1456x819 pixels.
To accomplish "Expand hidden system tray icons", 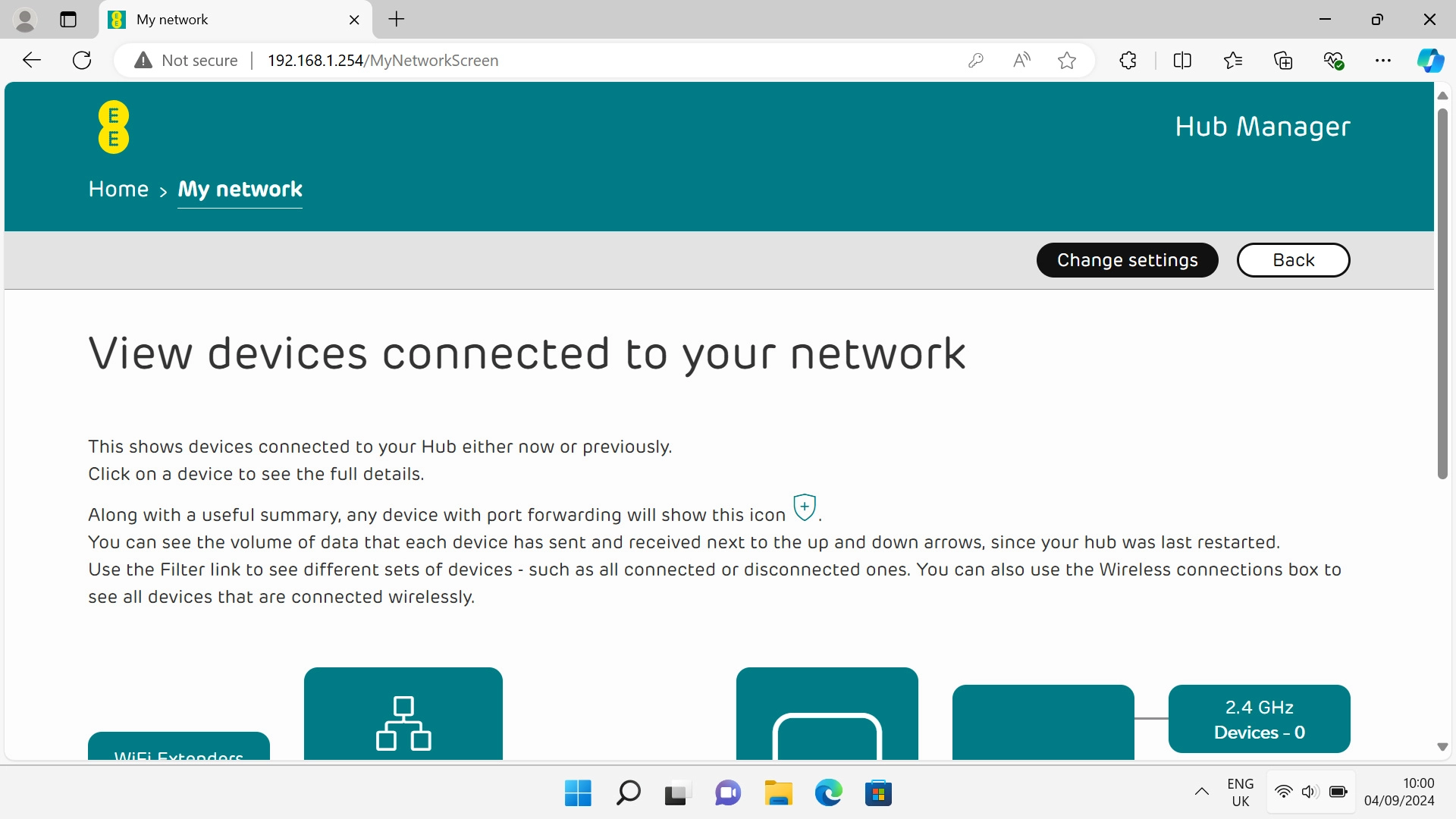I will point(1201,791).
